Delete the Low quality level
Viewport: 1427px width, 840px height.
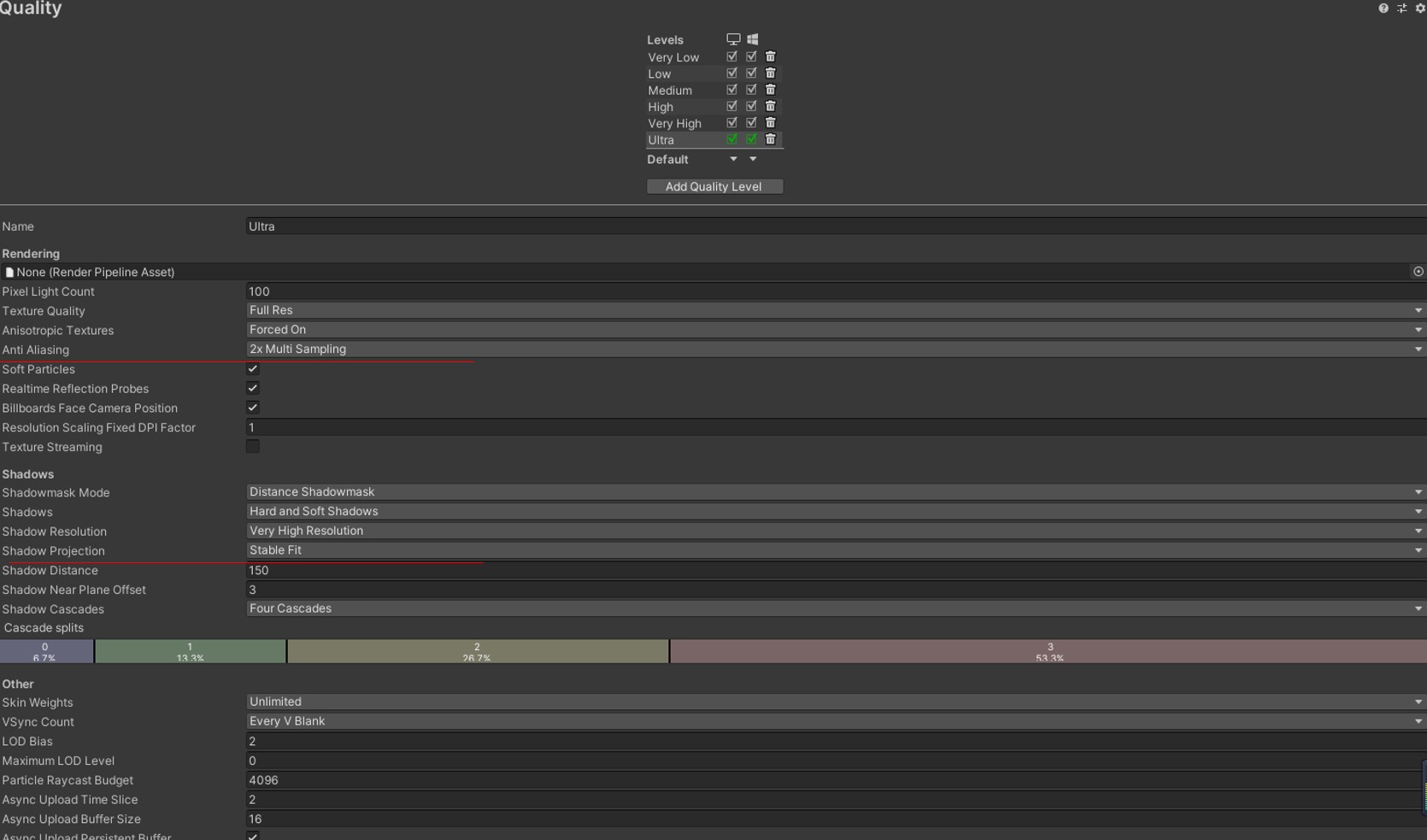[x=771, y=73]
